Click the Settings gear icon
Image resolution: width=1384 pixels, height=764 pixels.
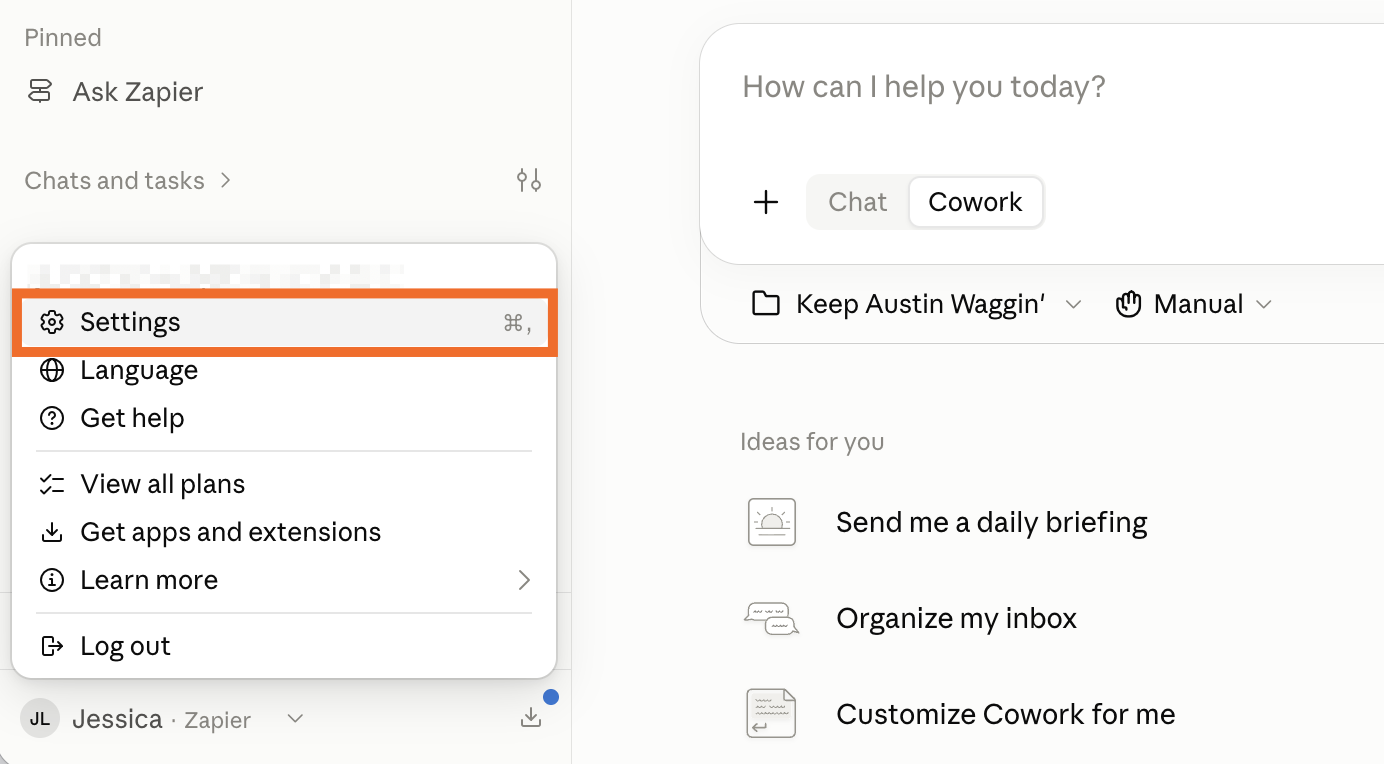[x=52, y=322]
